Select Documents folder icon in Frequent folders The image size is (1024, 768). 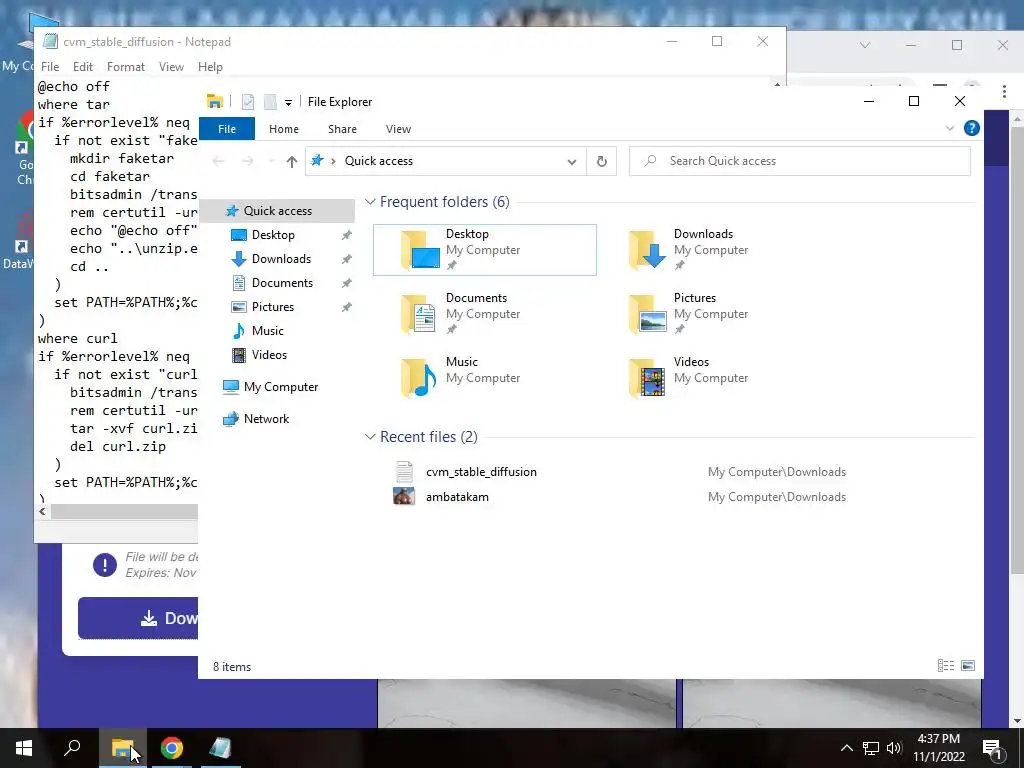(x=419, y=314)
